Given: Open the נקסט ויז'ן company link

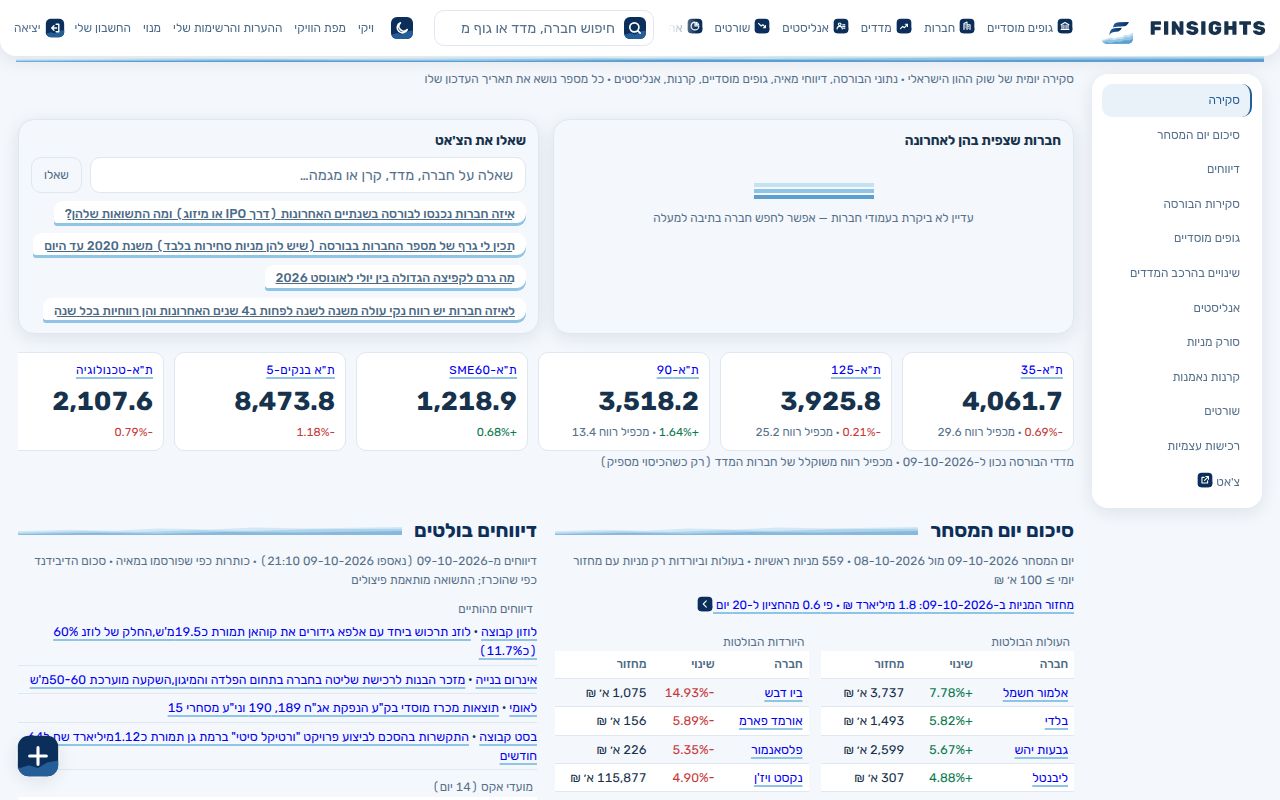Looking at the screenshot, I should coord(778,777).
